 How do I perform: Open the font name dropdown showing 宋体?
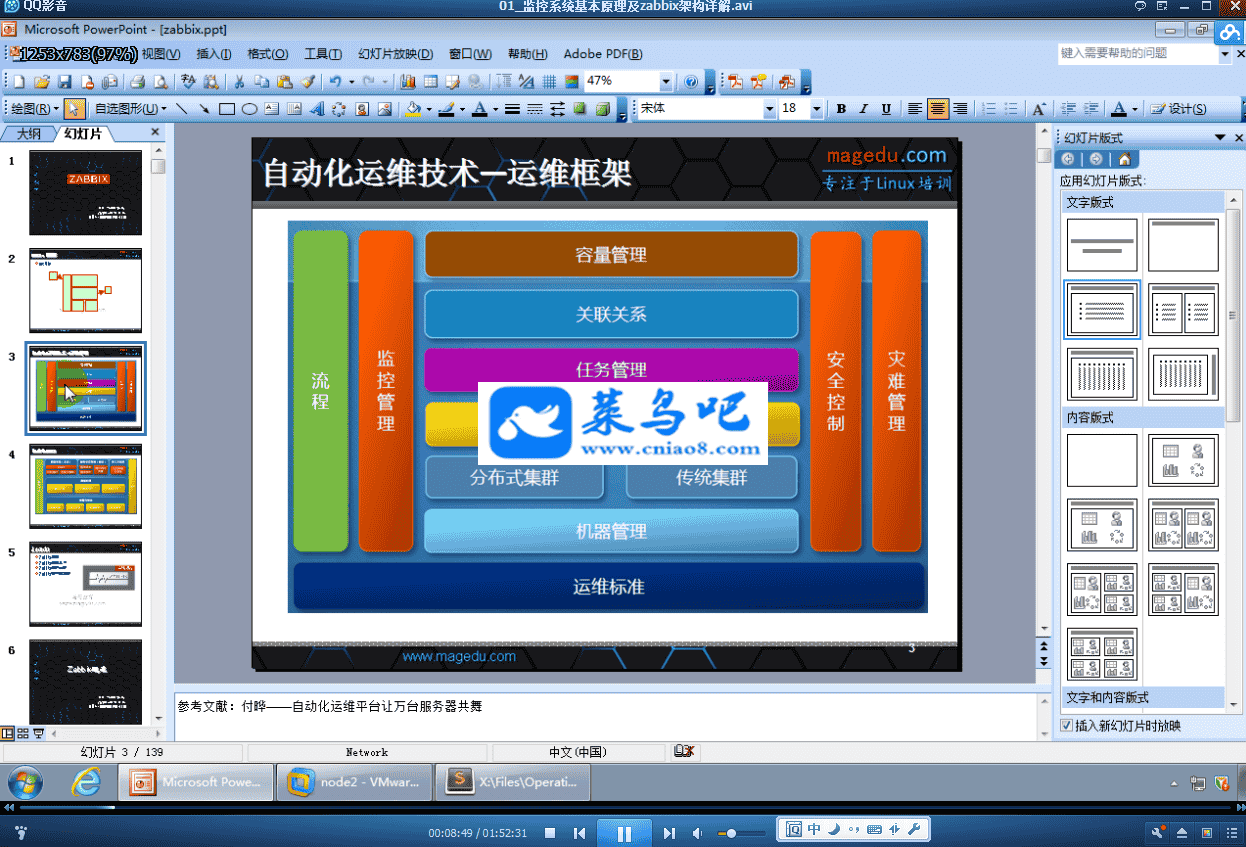(x=769, y=109)
